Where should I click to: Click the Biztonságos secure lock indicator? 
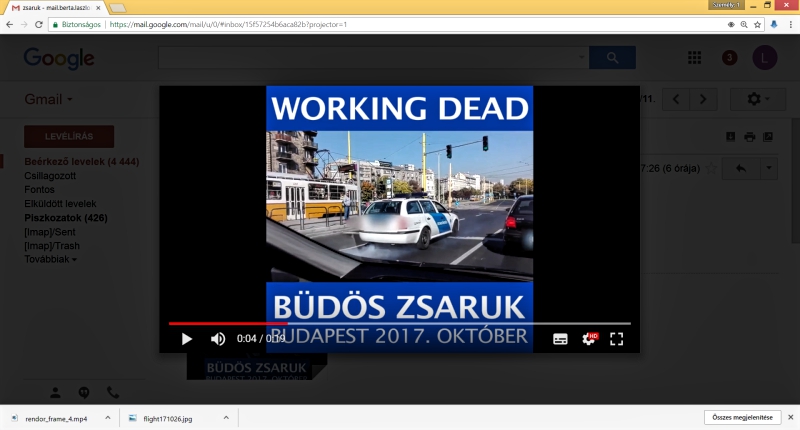(77, 24)
